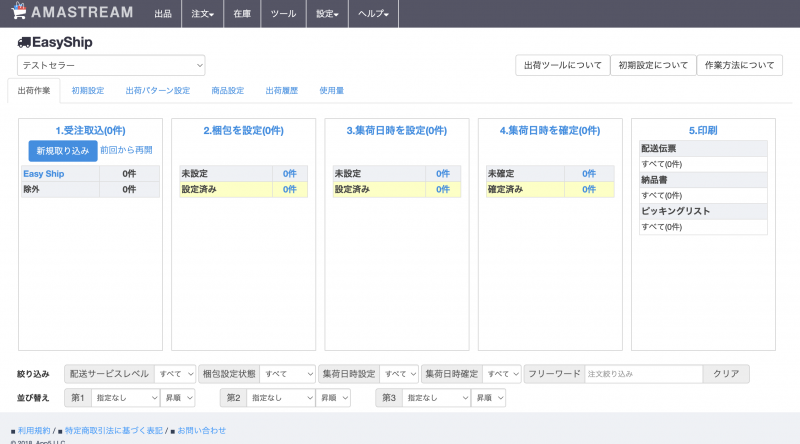Click the 5.印刷 heading
Screen dimensions: 800x444
pos(703,131)
